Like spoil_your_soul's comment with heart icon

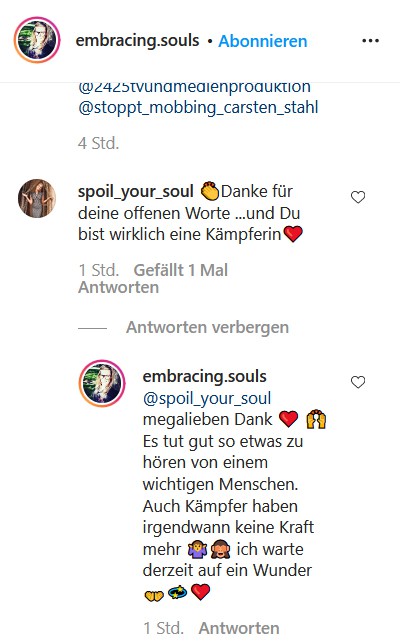(358, 197)
